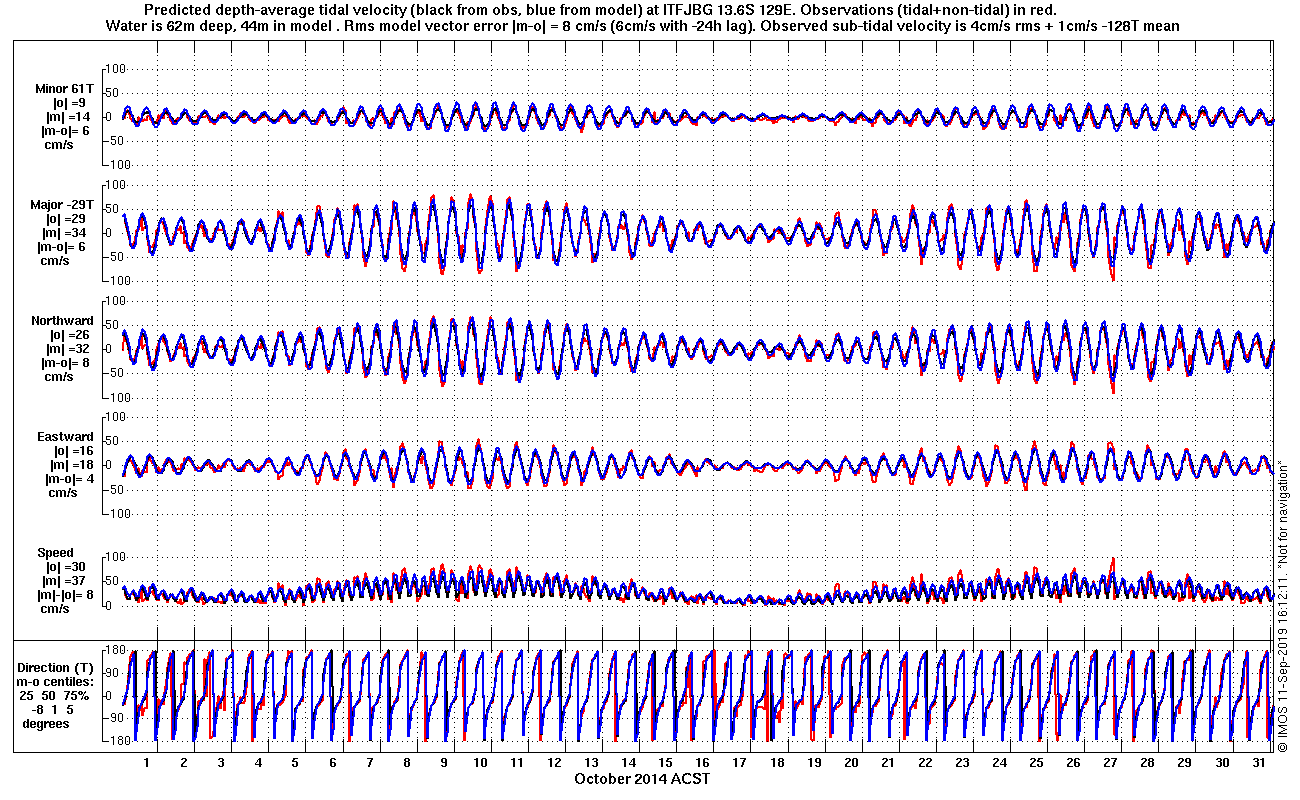Click the day '23' x-axis tick label
1300x800 pixels.
[x=963, y=762]
